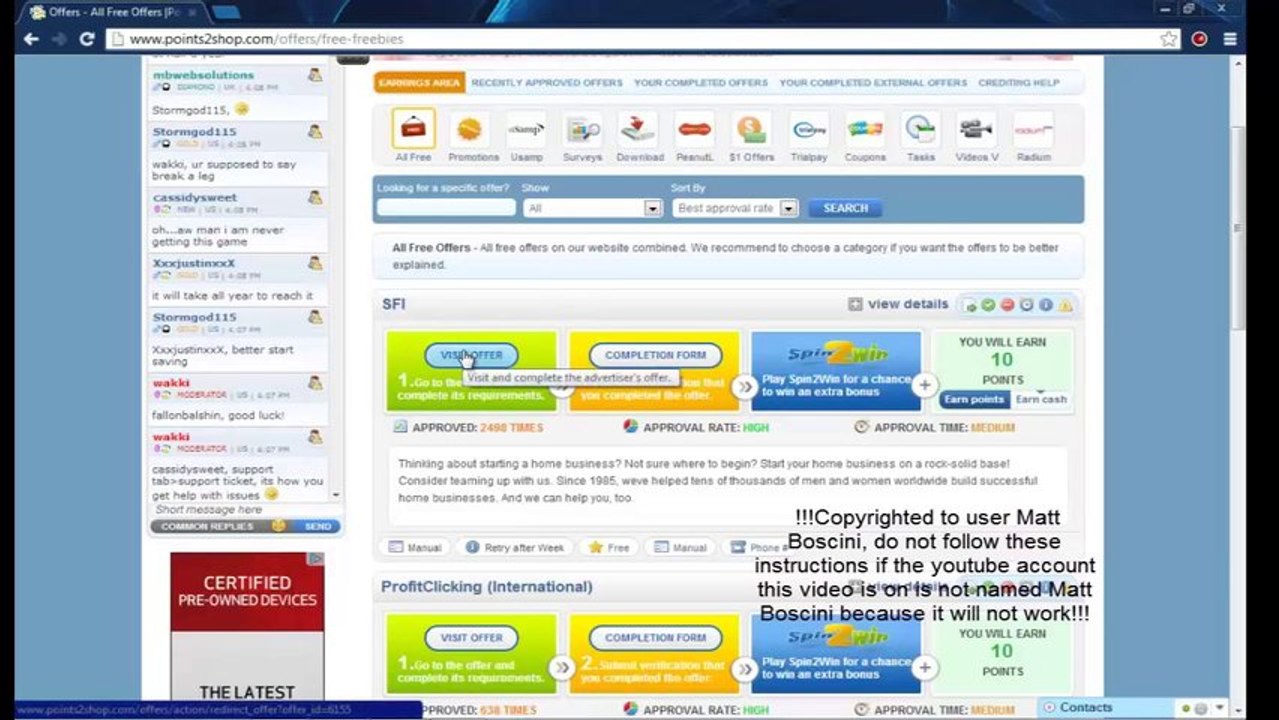The image size is (1279, 720).
Task: Select the PeanutL category icon
Action: pos(694,130)
